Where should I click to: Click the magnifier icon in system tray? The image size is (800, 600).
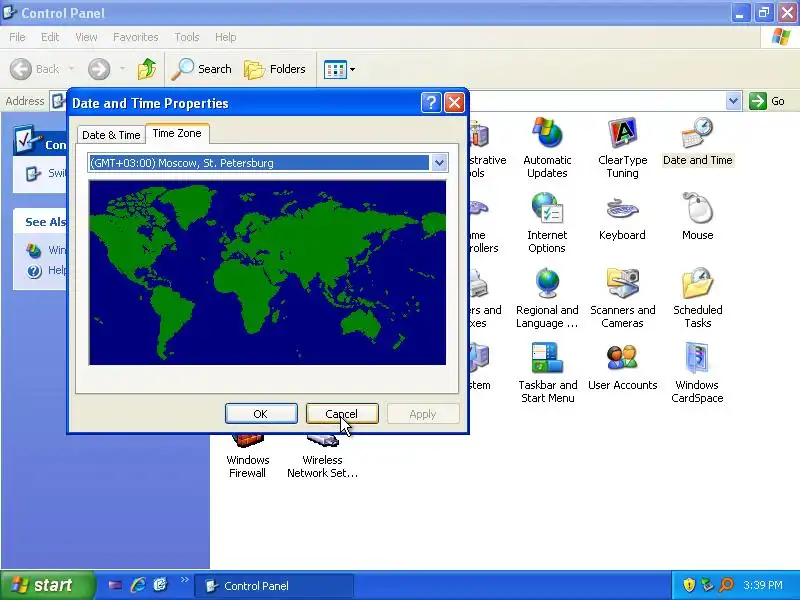(x=726, y=585)
